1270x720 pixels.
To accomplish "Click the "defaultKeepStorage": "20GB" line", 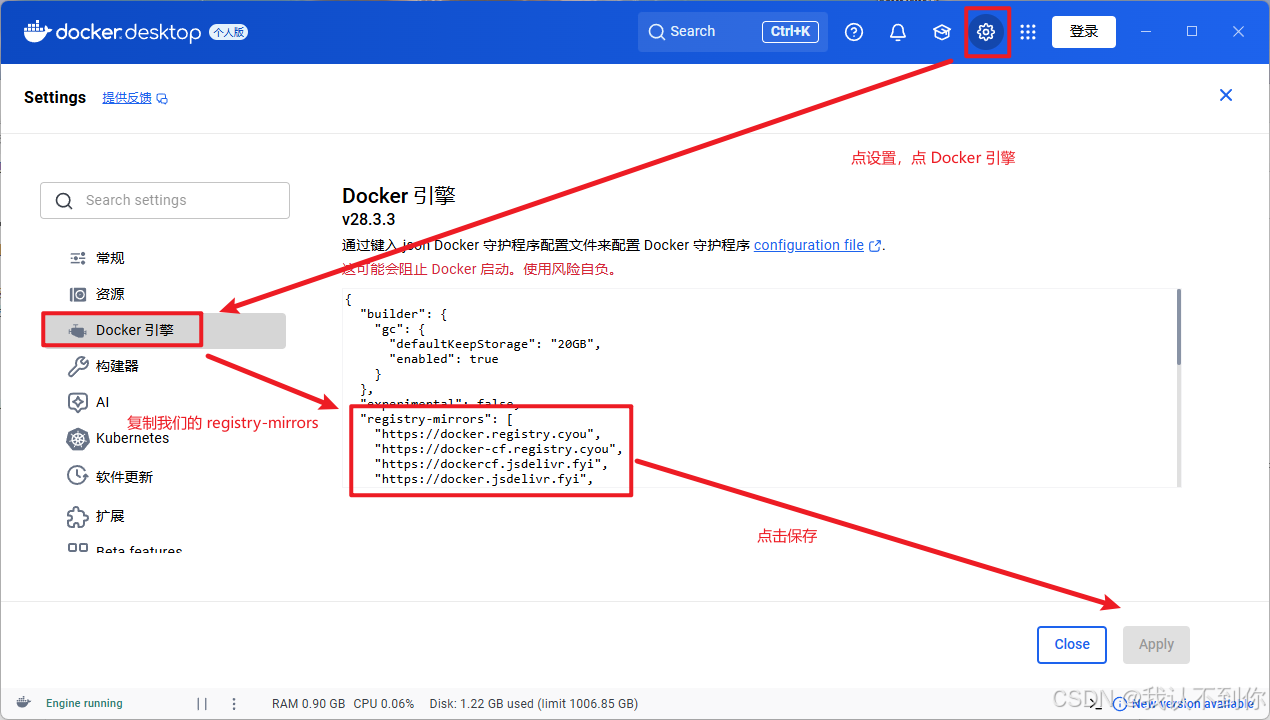I will pos(494,344).
